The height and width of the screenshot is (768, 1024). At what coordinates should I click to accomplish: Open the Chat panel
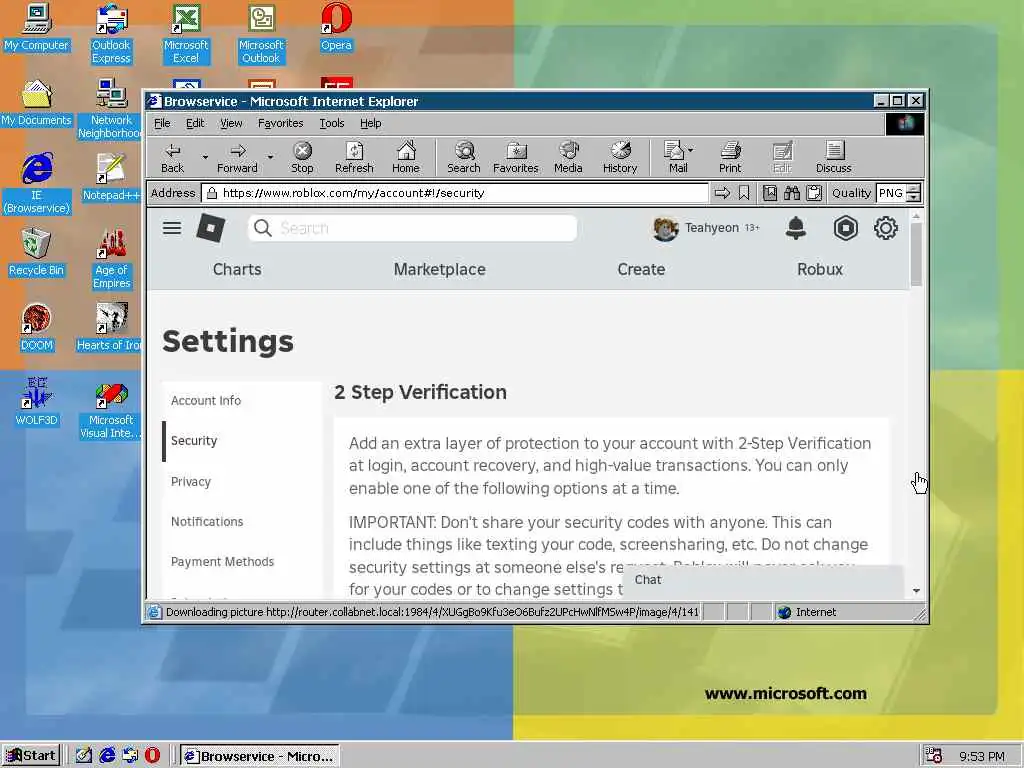point(763,580)
